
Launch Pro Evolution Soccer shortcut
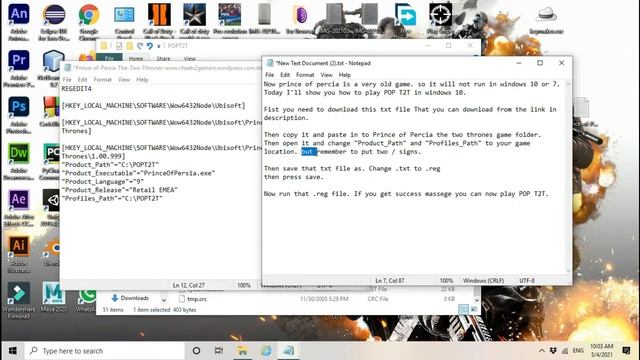coord(230,20)
